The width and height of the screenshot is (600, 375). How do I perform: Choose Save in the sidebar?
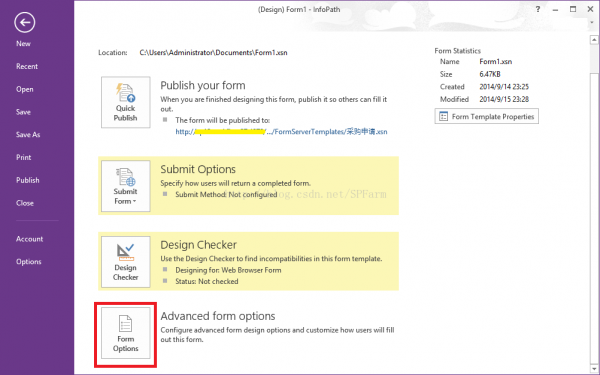[x=23, y=112]
